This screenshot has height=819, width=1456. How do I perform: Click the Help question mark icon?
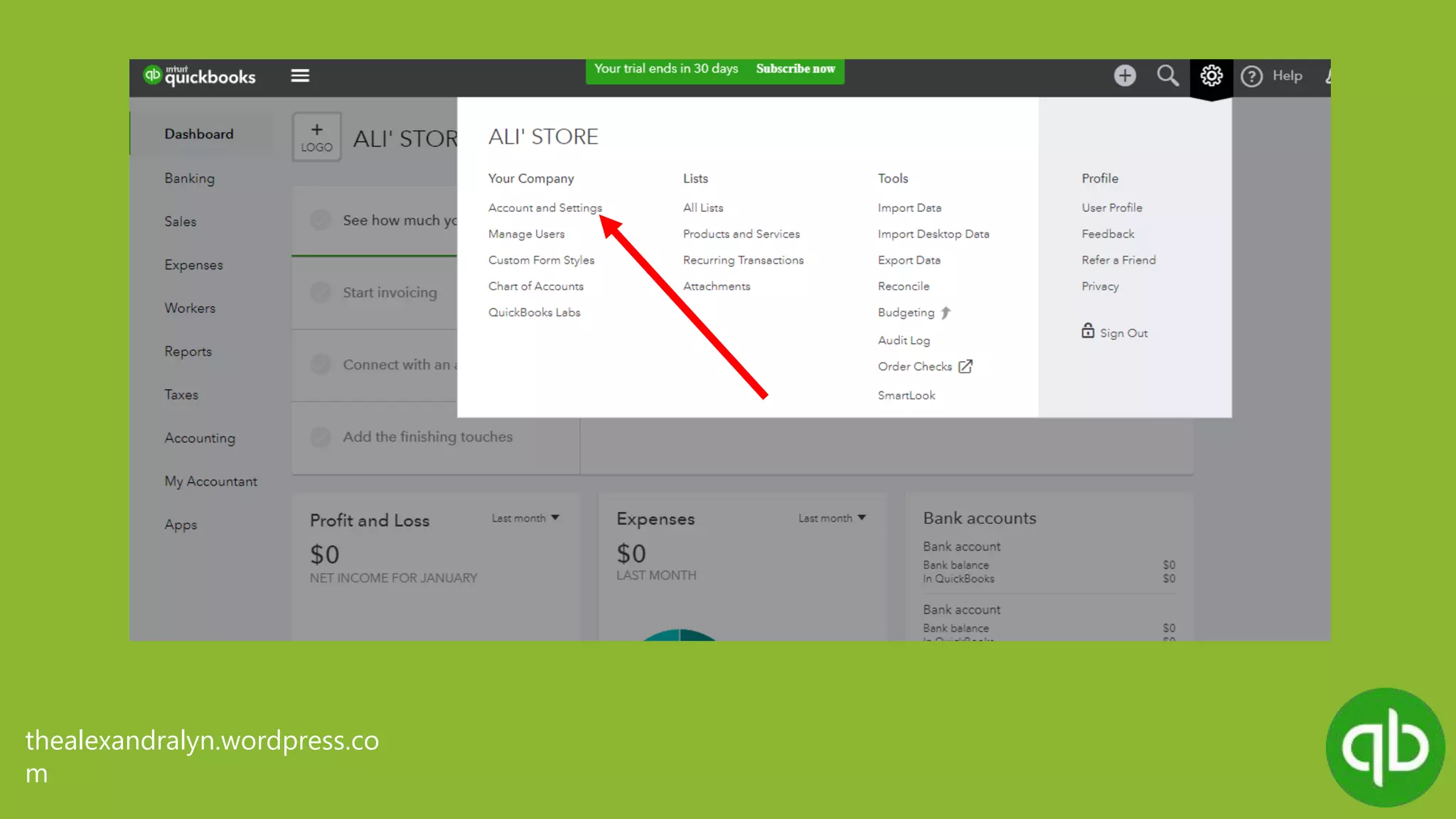click(x=1251, y=76)
